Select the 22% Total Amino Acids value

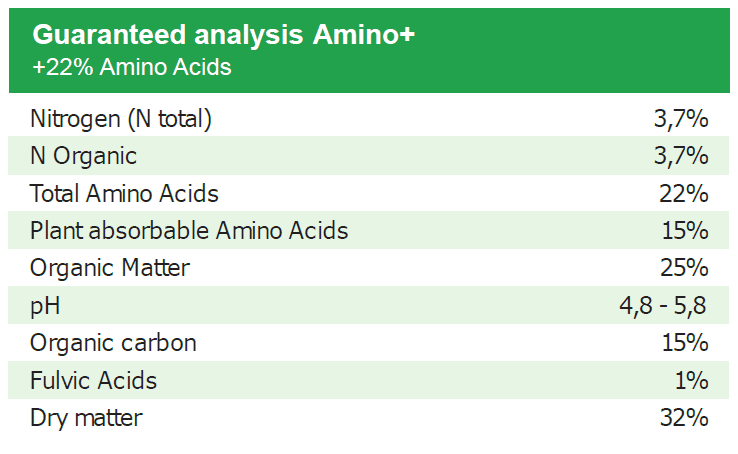click(x=684, y=193)
